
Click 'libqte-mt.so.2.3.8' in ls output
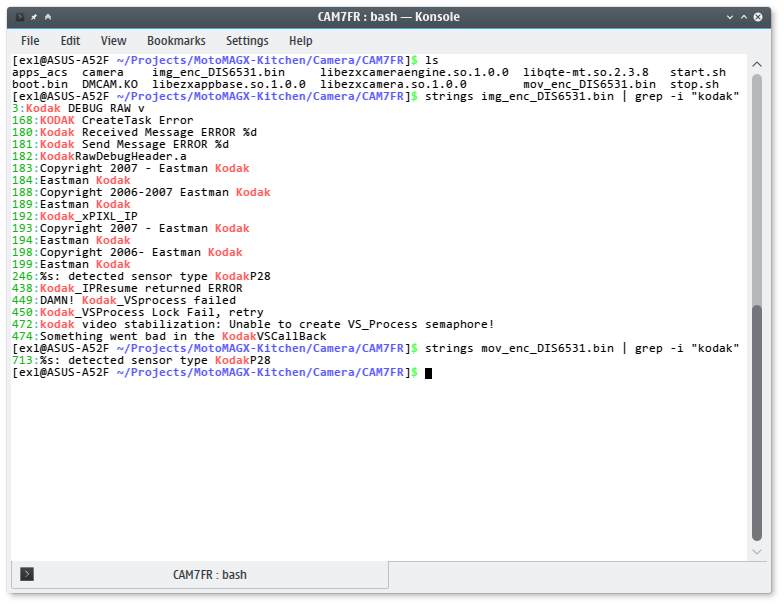click(x=586, y=72)
